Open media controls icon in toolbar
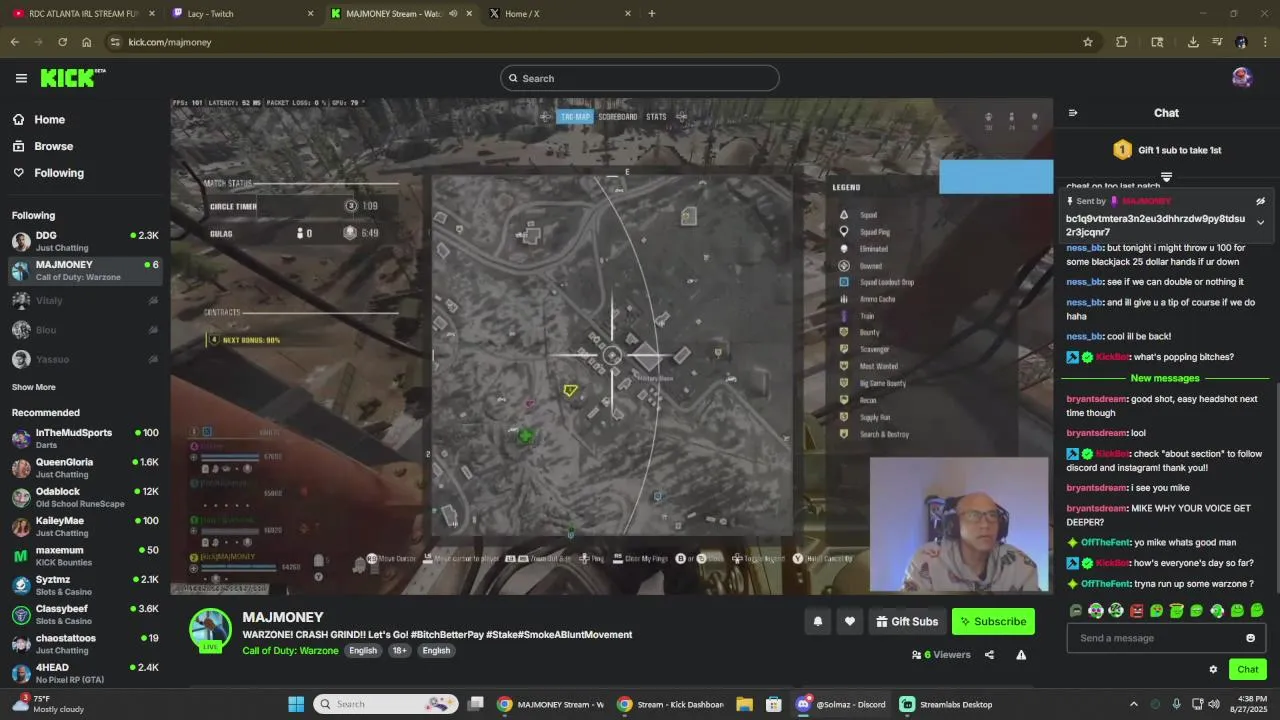The height and width of the screenshot is (720, 1280). (x=1217, y=42)
